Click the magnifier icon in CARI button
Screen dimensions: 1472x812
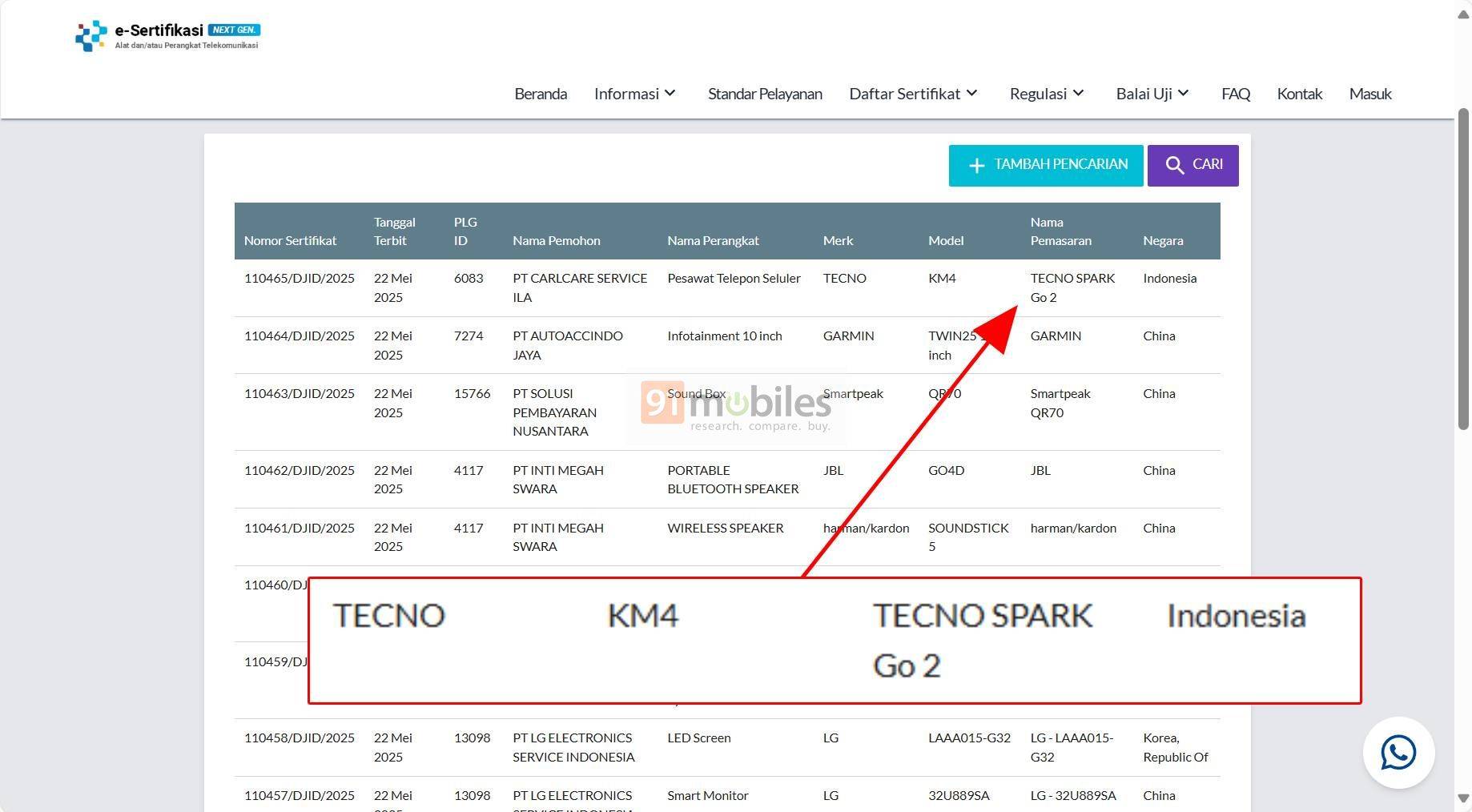(1175, 165)
